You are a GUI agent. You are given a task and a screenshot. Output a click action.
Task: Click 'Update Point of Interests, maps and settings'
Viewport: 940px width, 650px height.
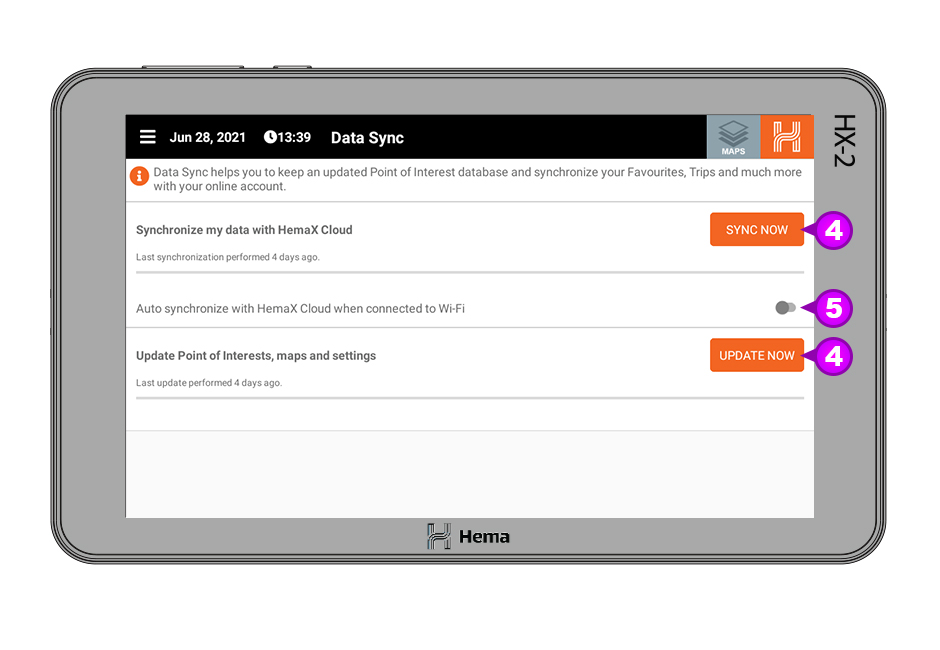256,356
